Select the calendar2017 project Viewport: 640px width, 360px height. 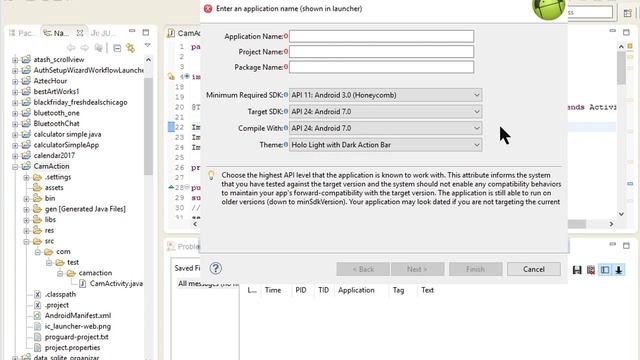(x=54, y=156)
